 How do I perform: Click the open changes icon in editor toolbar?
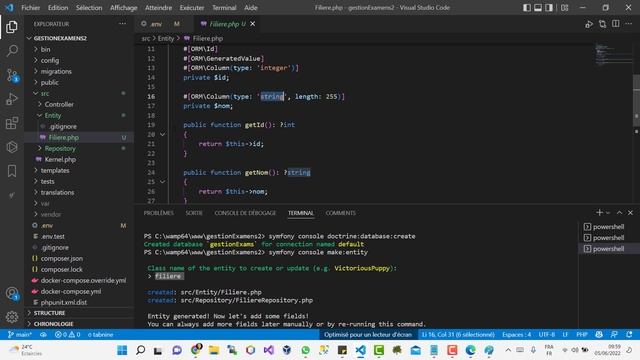[602, 24]
